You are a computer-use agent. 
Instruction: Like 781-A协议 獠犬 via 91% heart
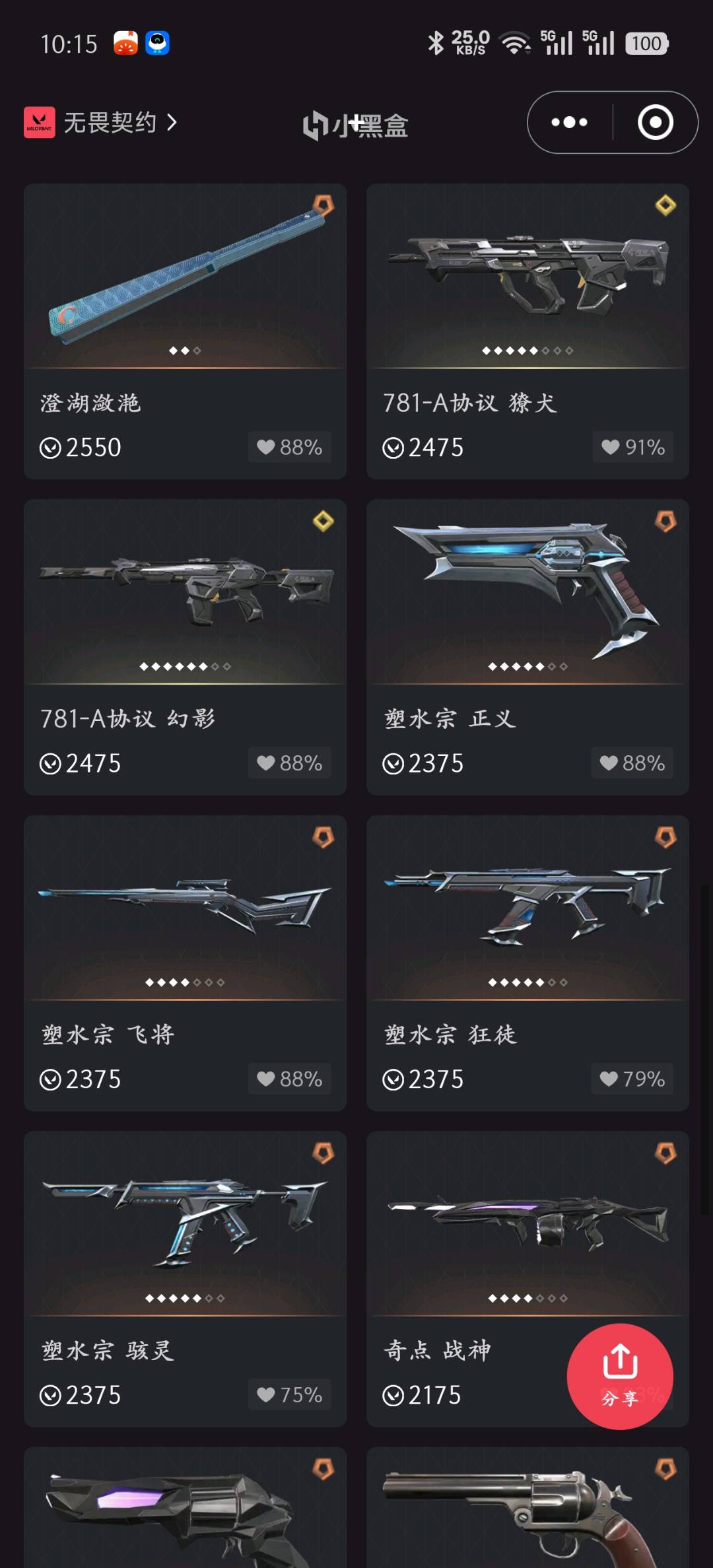pos(632,447)
